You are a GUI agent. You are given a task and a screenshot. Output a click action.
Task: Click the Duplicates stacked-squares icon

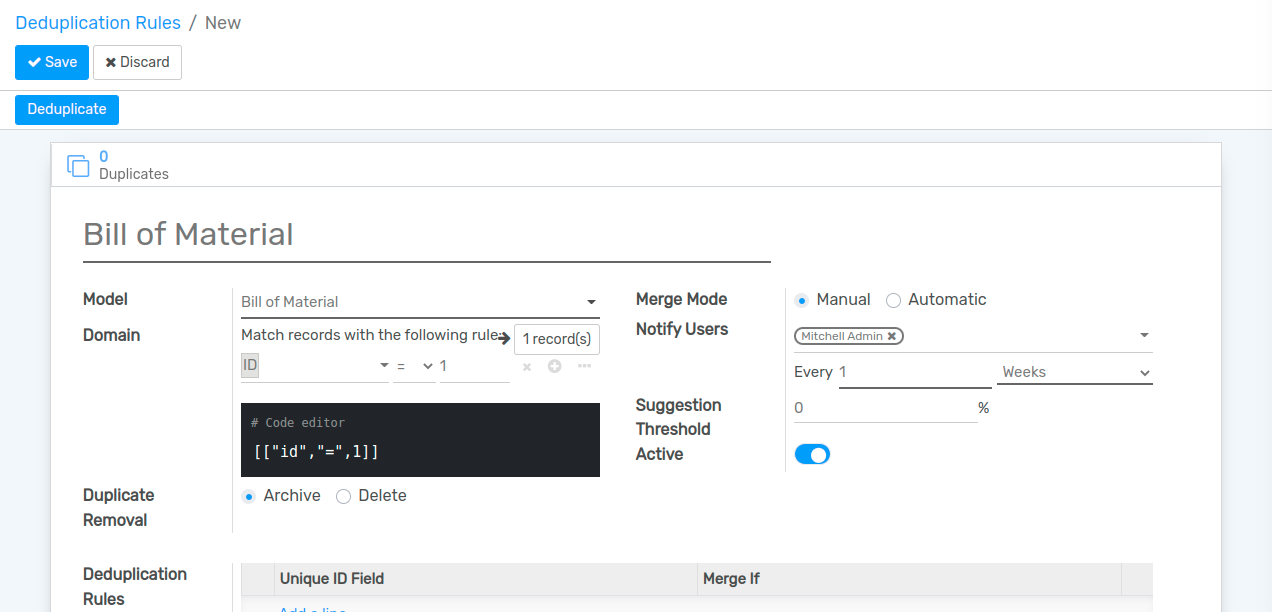pyautogui.click(x=78, y=166)
